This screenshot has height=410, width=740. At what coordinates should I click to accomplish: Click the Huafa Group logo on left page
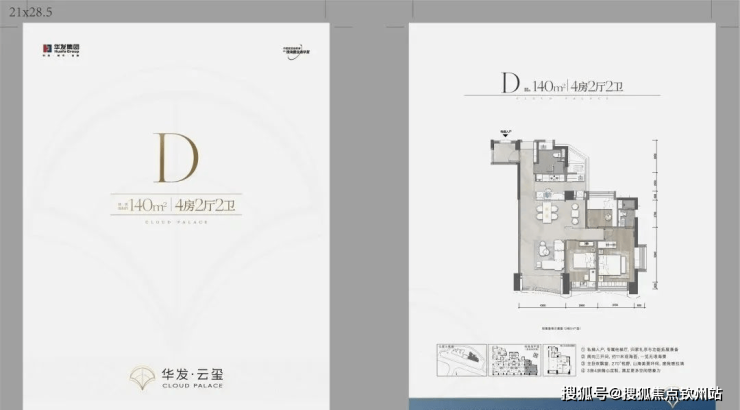click(x=61, y=50)
